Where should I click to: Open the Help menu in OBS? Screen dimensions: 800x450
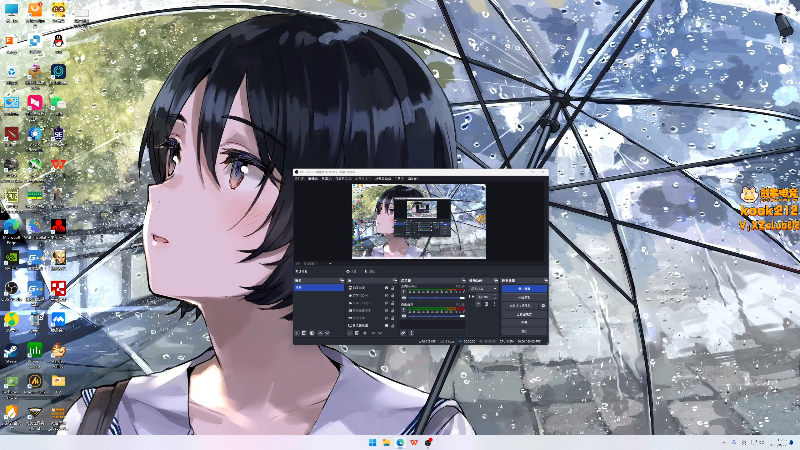tap(413, 179)
